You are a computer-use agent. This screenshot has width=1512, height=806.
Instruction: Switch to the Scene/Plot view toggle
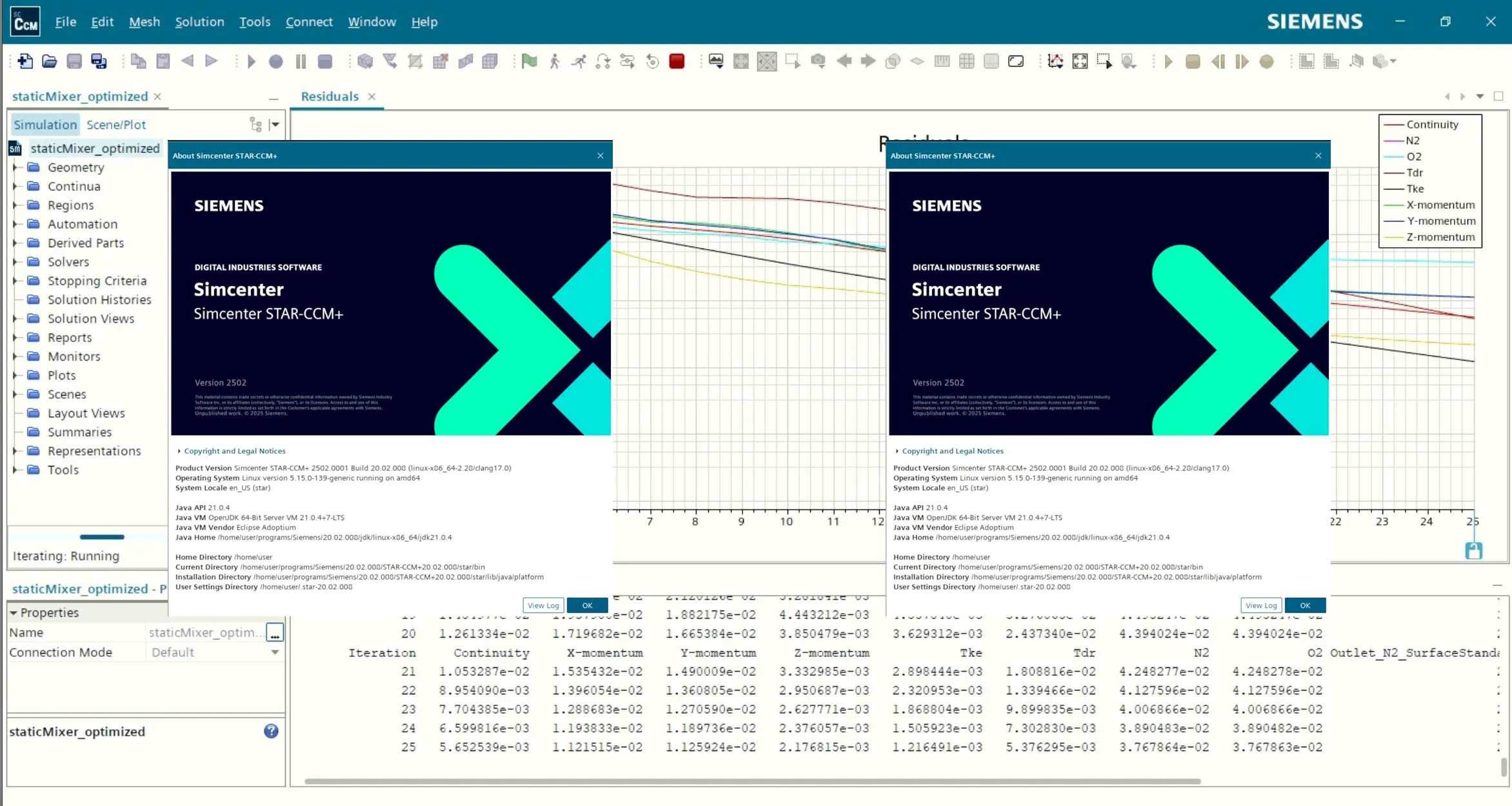tap(116, 125)
